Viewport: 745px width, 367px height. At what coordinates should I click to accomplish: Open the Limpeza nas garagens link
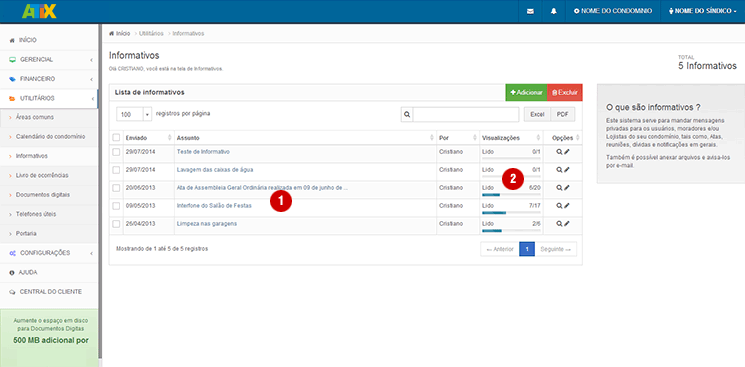(x=207, y=223)
